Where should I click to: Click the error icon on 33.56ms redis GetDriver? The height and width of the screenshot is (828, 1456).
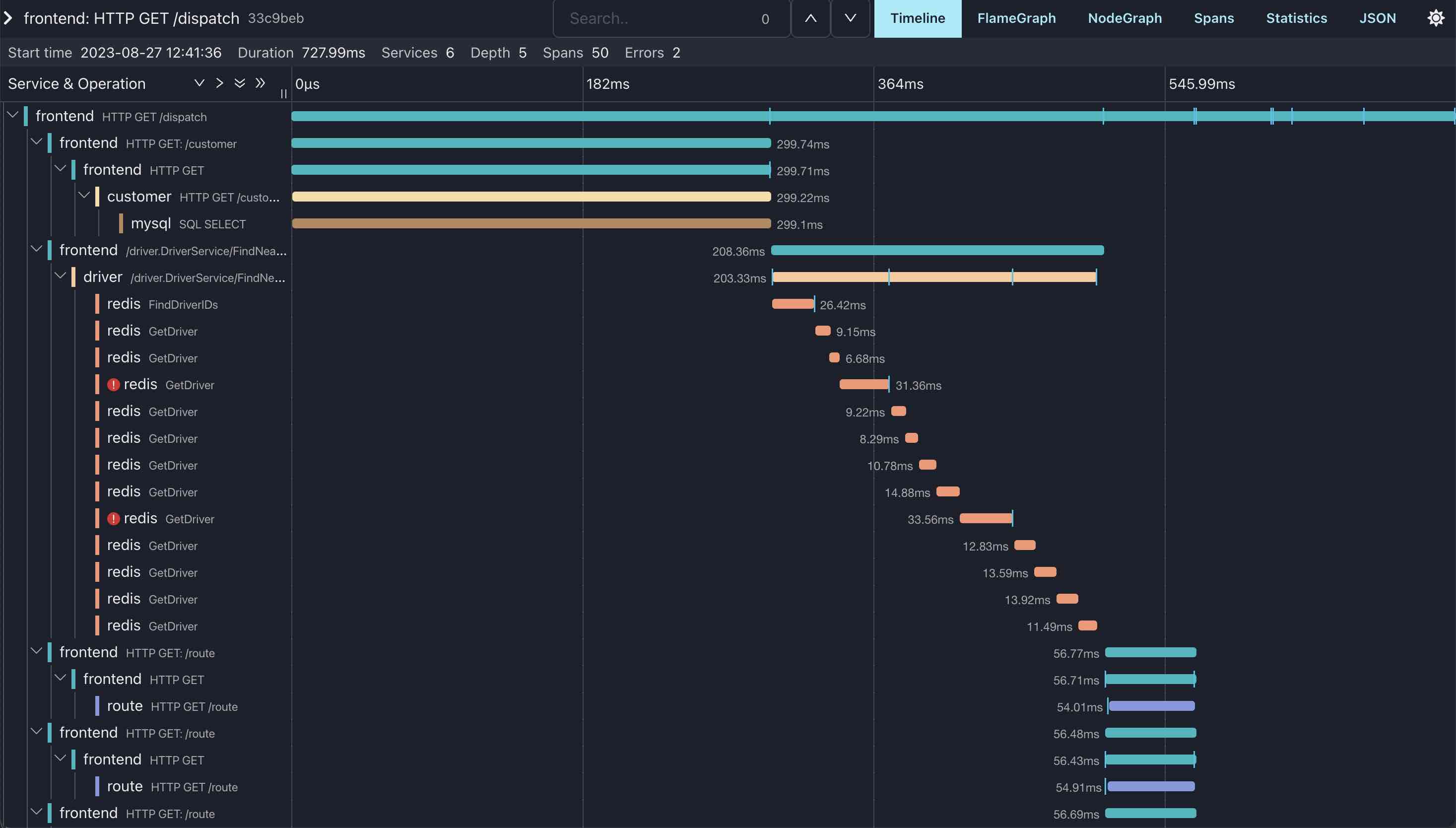click(x=113, y=519)
